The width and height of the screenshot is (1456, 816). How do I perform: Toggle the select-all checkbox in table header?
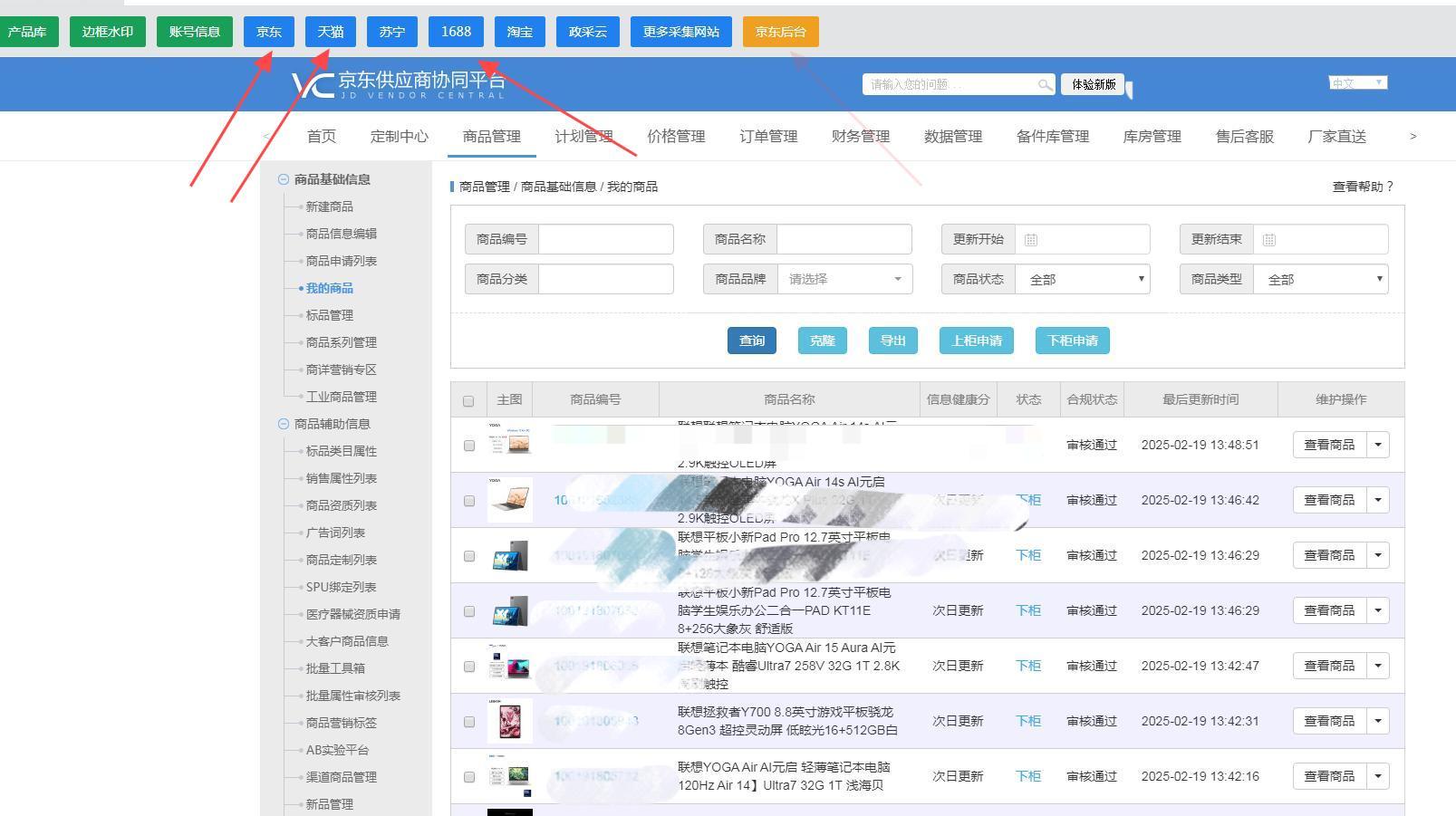pyautogui.click(x=468, y=401)
